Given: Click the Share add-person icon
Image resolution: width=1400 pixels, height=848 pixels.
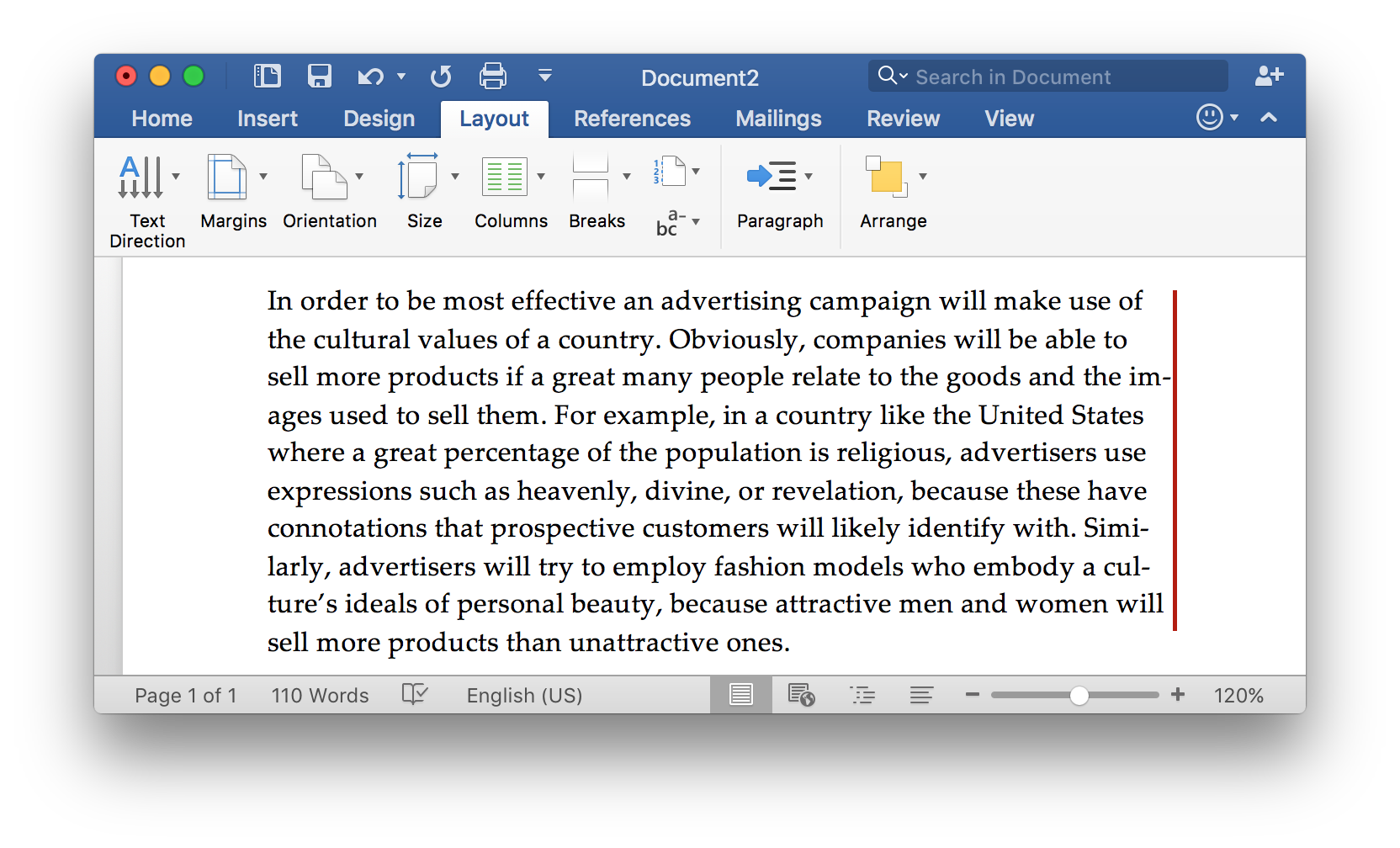Looking at the screenshot, I should click(1269, 76).
